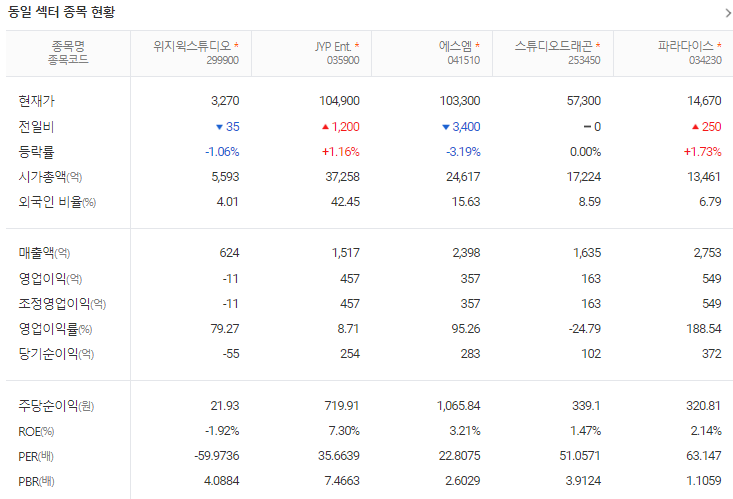Open the 동일 섹터 종목 현황 chevron arrow

tap(728, 13)
